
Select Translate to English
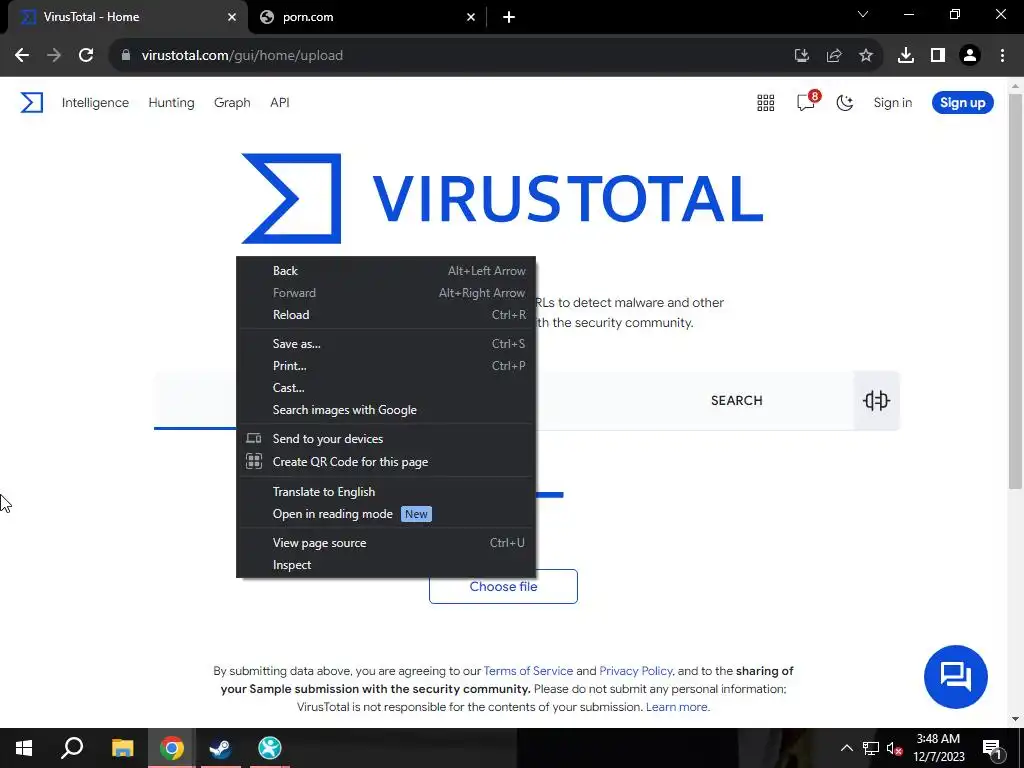(386, 492)
